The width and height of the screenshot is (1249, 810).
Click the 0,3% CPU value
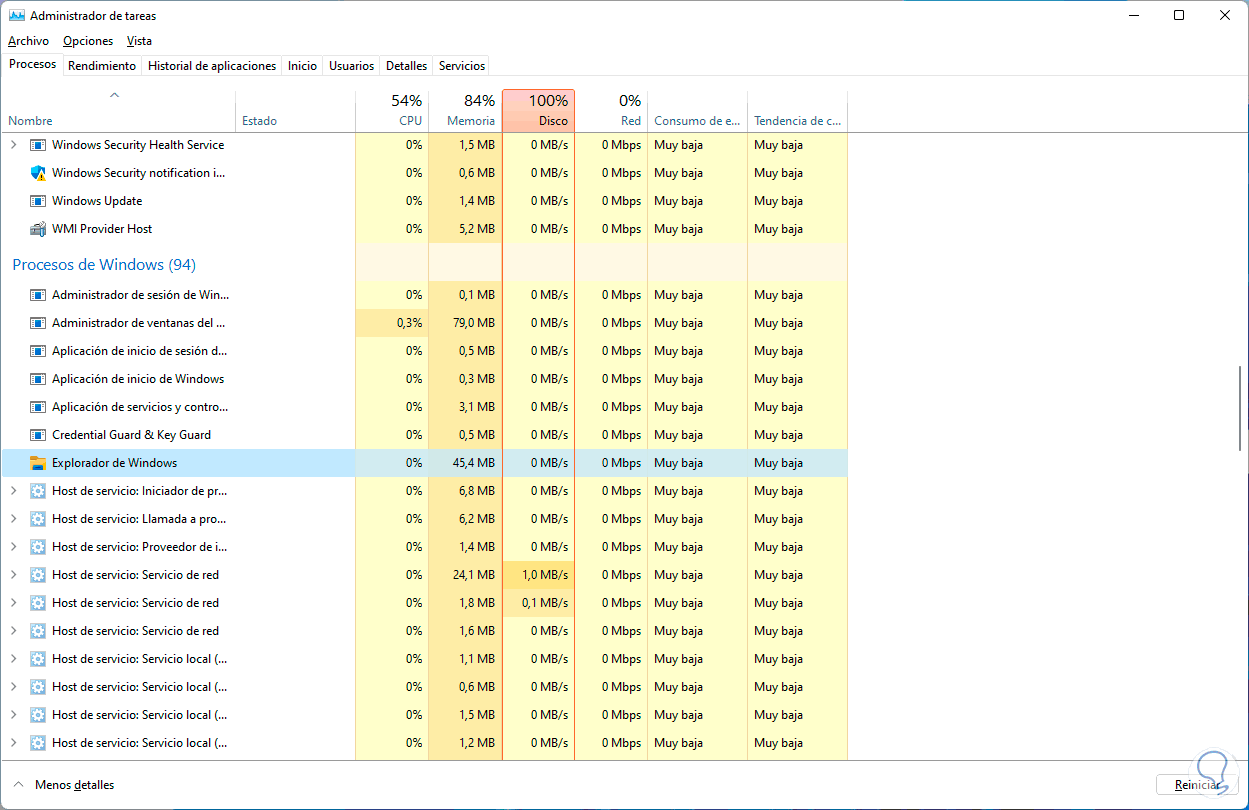pyautogui.click(x=409, y=323)
